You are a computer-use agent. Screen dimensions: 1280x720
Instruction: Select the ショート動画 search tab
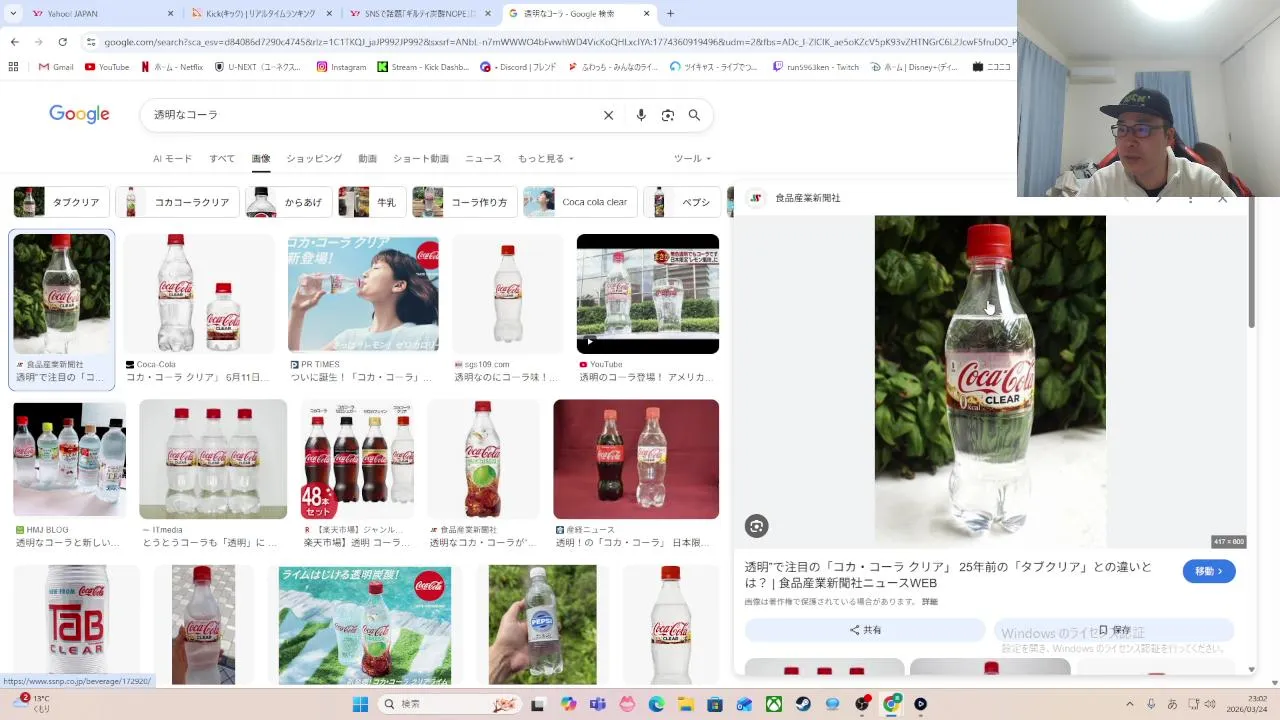(421, 159)
